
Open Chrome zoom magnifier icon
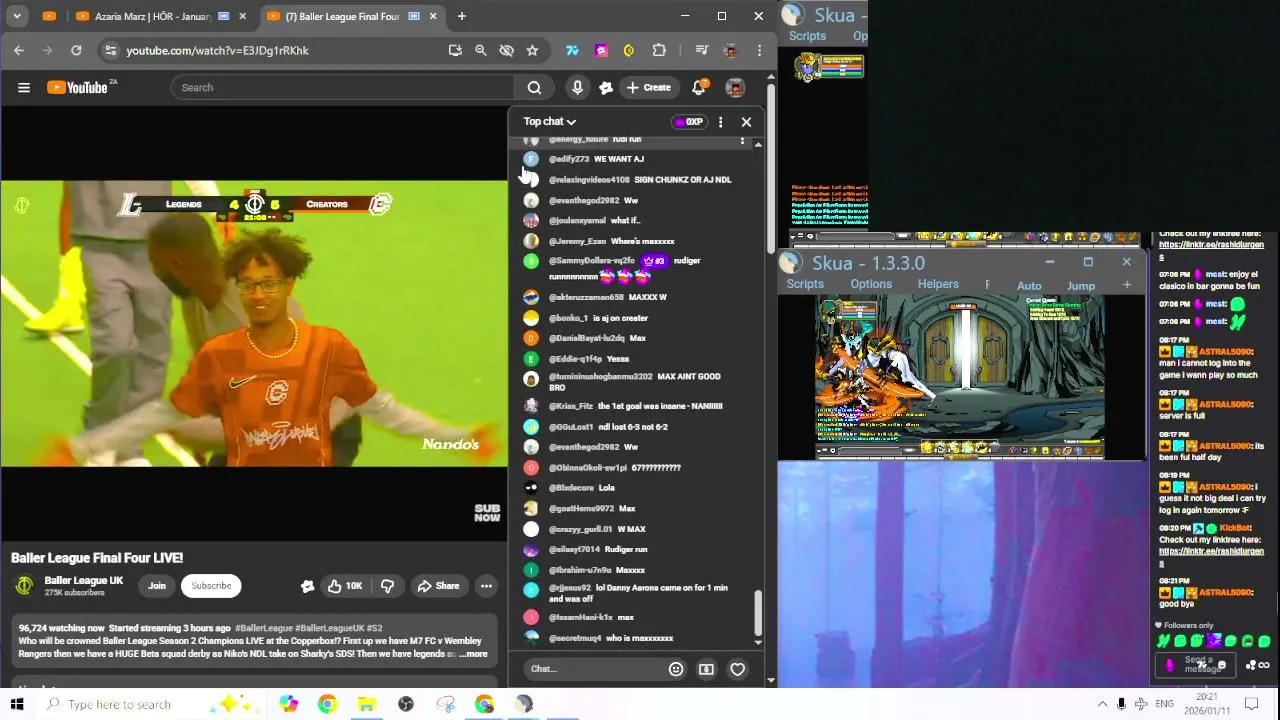pos(481,50)
